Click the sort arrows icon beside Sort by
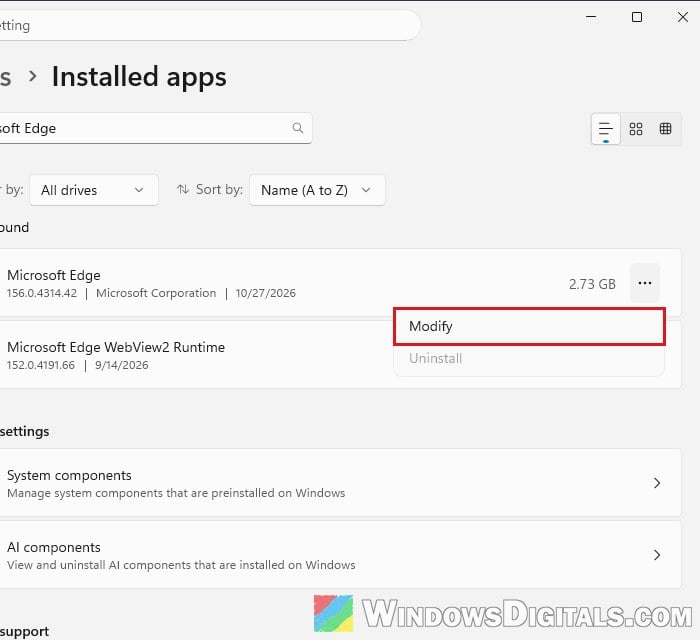This screenshot has height=640, width=700. pyautogui.click(x=183, y=189)
